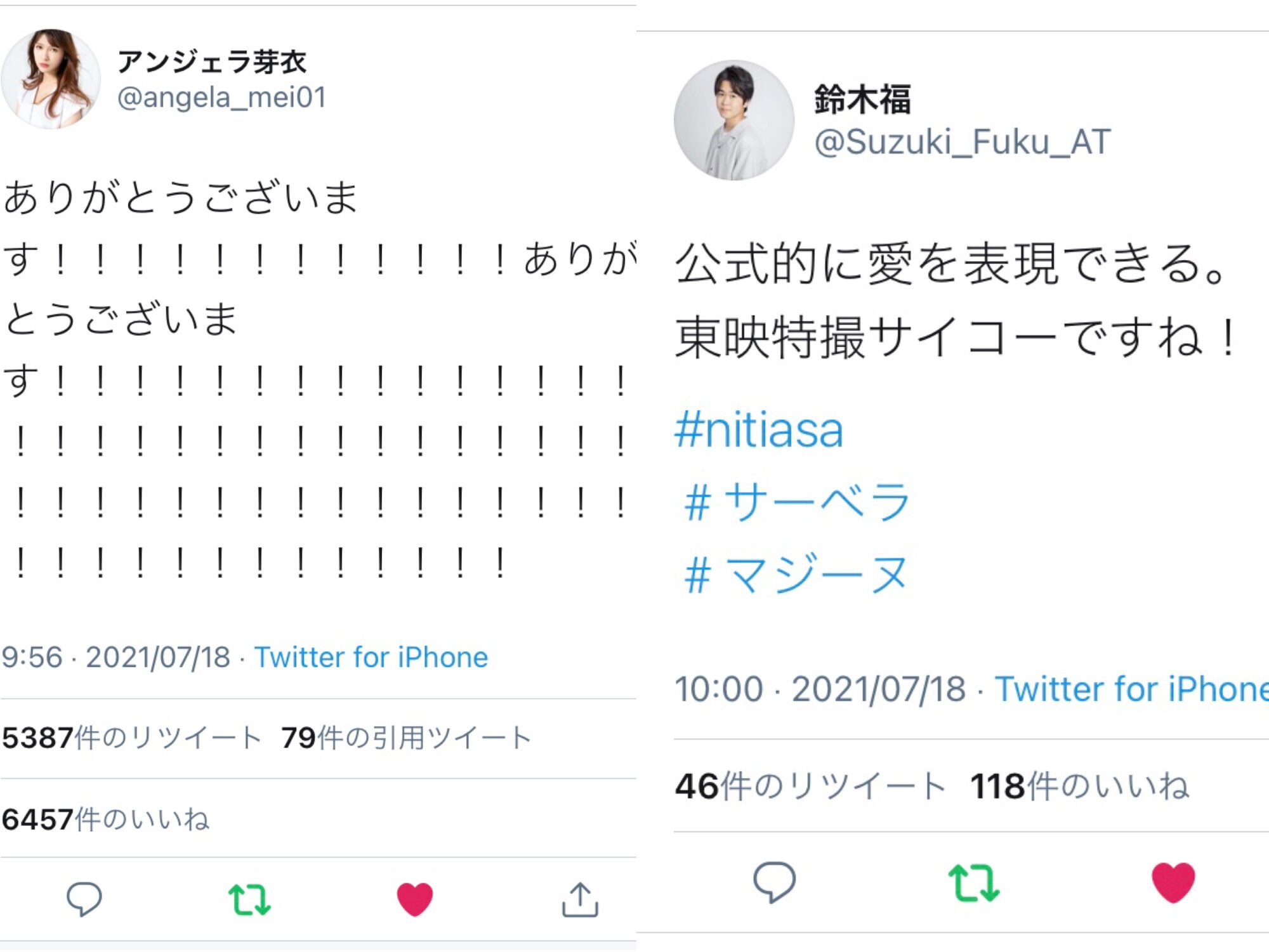The image size is (1269, 952).
Task: Reply to 鈴木福's tweet
Action: pyautogui.click(x=774, y=882)
